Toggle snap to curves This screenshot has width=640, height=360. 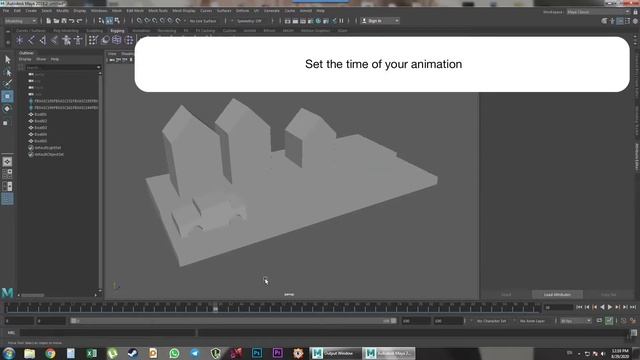(147, 21)
